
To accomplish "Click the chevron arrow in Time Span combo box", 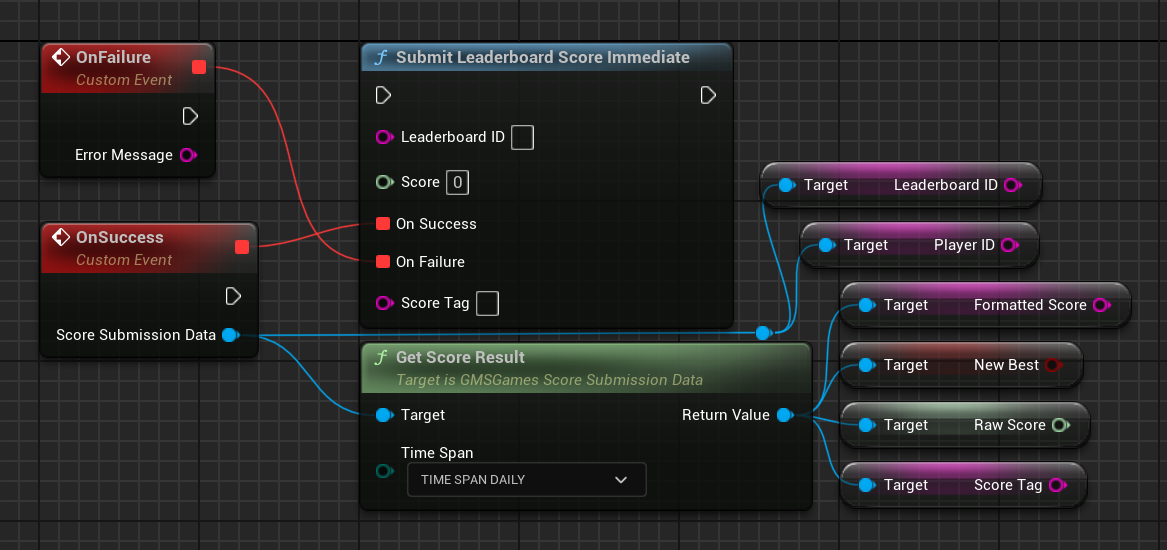I will click(621, 480).
